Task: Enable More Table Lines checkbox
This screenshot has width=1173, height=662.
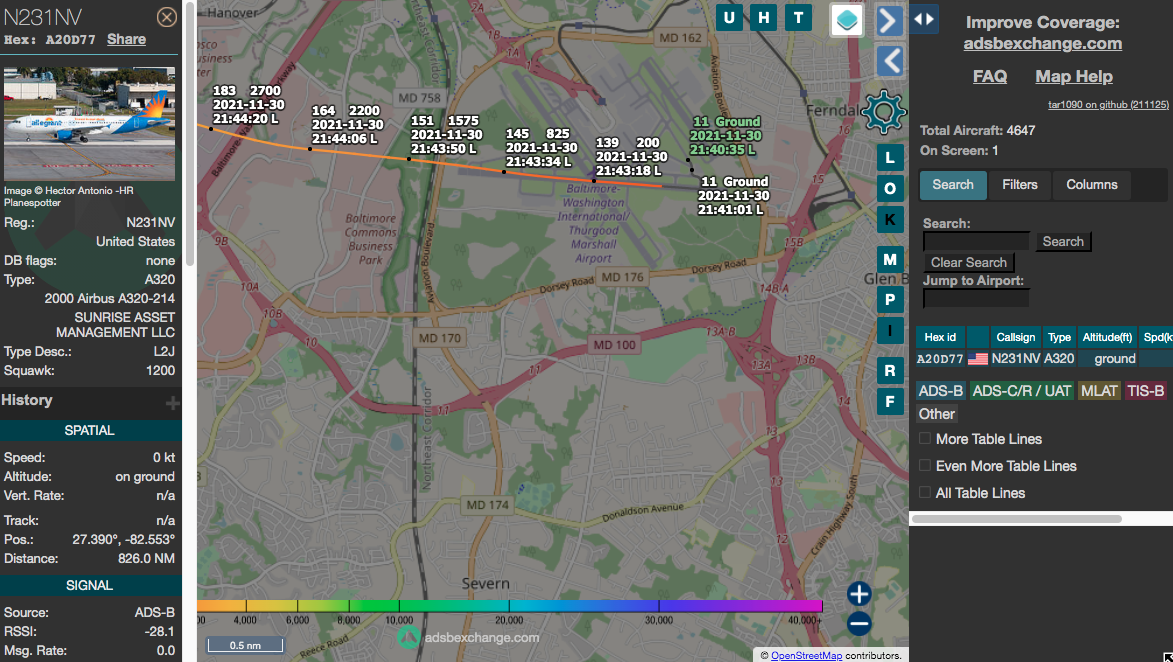Action: 925,439
